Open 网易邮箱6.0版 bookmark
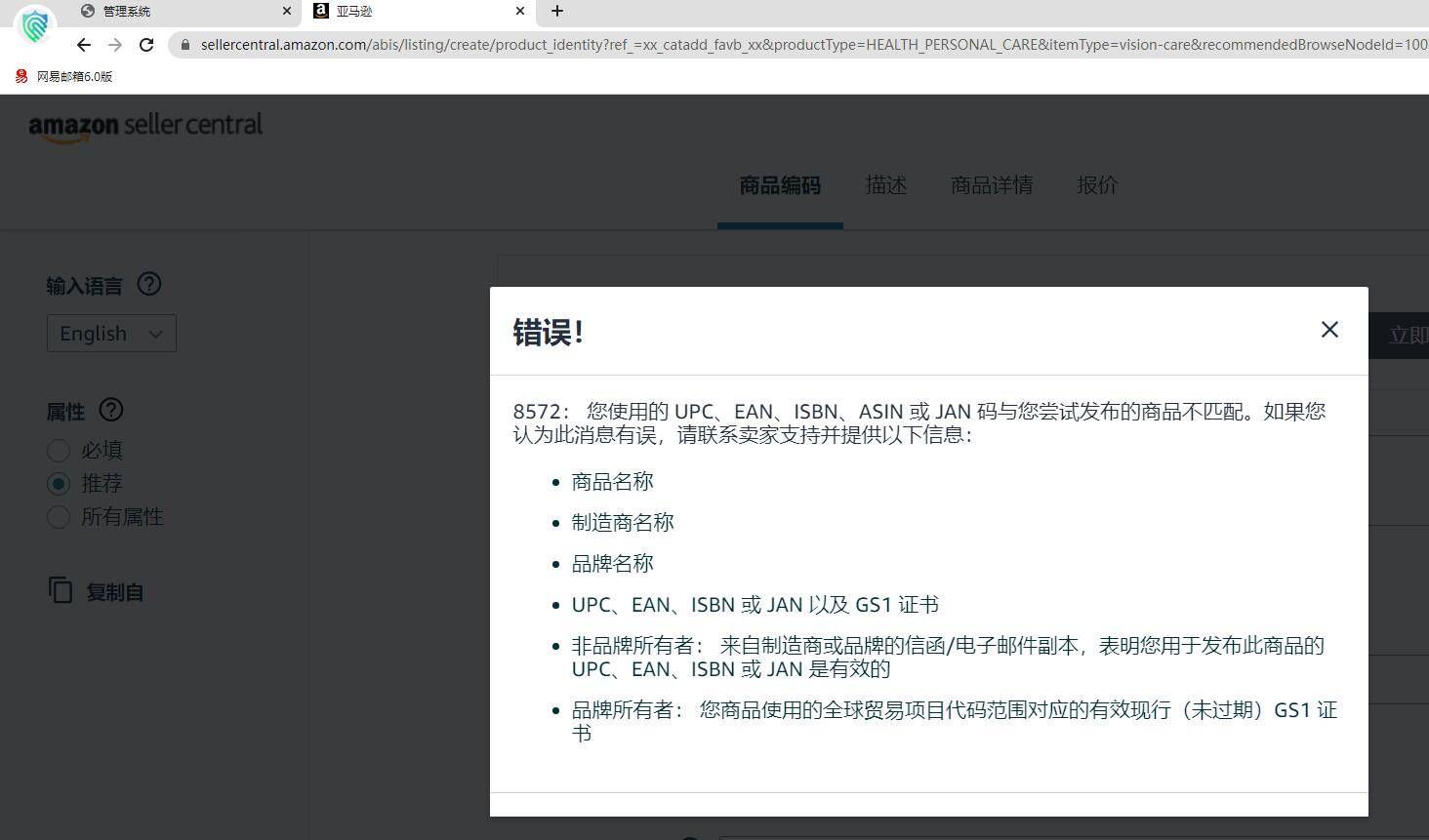The image size is (1429, 840). pos(64,76)
